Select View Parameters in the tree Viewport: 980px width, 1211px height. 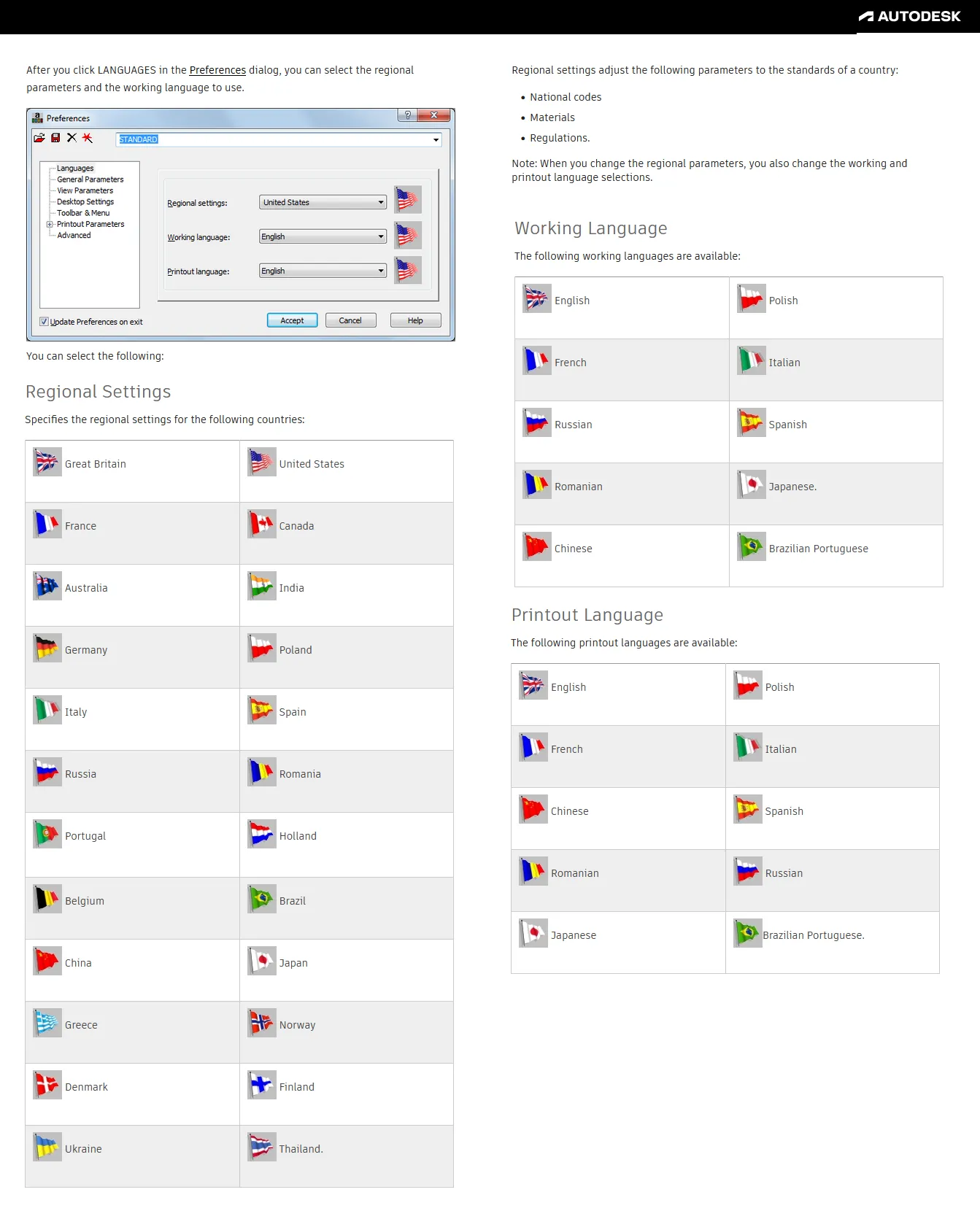pos(85,190)
